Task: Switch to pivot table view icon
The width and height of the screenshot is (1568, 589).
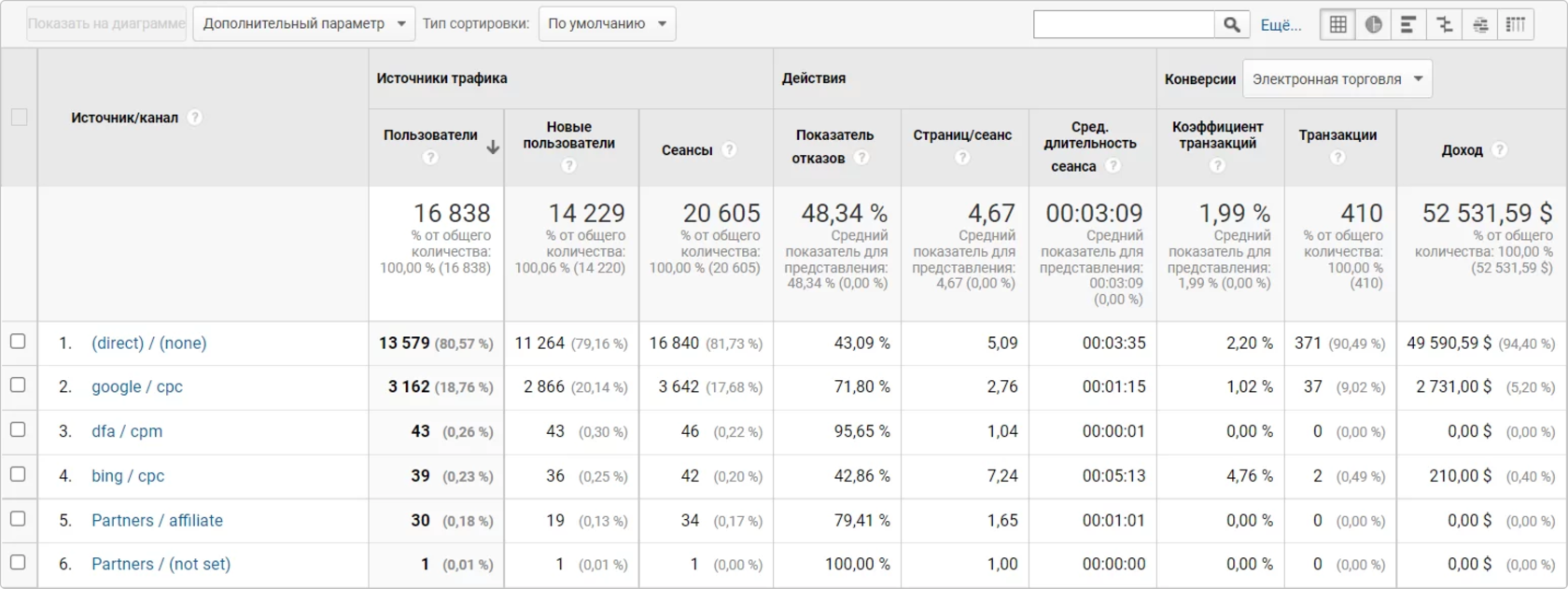Action: coord(1516,24)
